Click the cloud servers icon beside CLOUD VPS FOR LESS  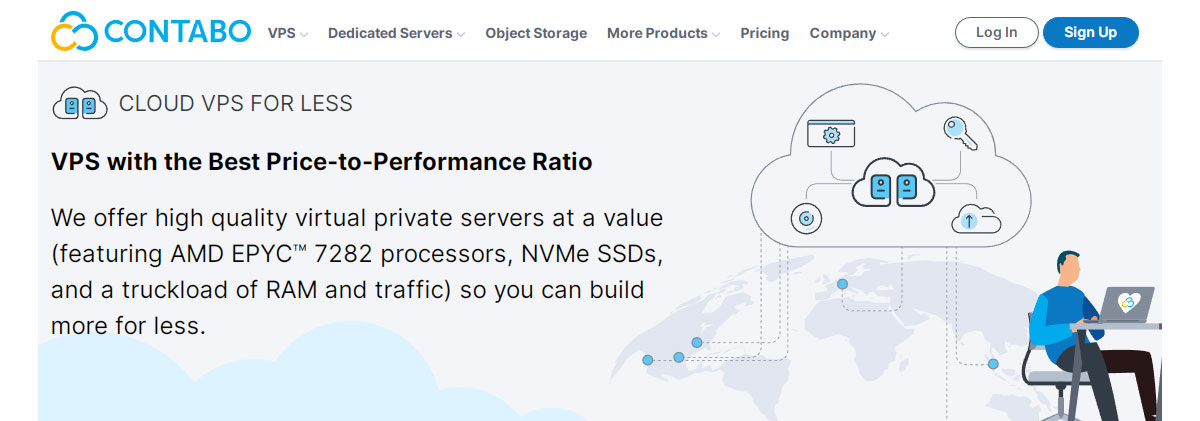point(80,103)
